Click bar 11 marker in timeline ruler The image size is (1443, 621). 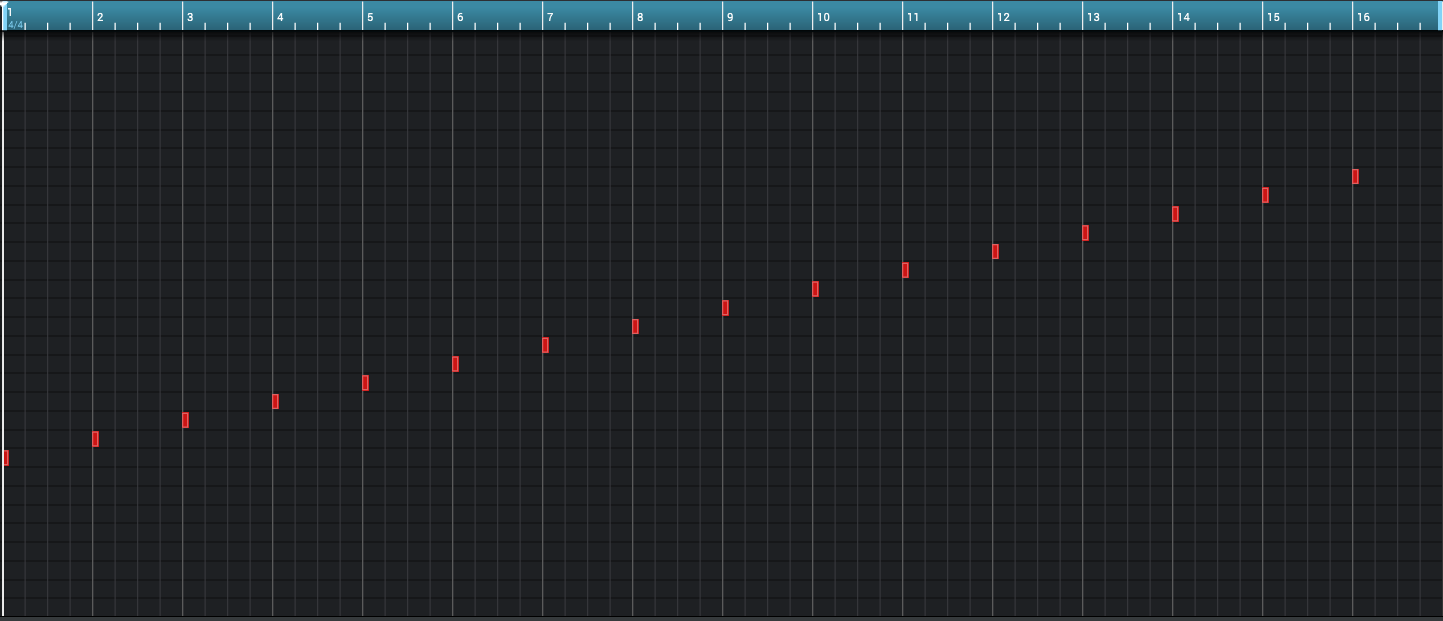point(913,17)
